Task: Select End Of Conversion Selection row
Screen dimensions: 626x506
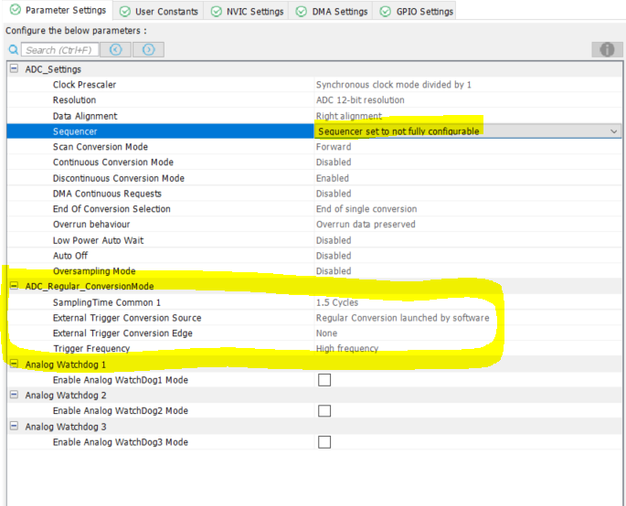Action: (314, 209)
